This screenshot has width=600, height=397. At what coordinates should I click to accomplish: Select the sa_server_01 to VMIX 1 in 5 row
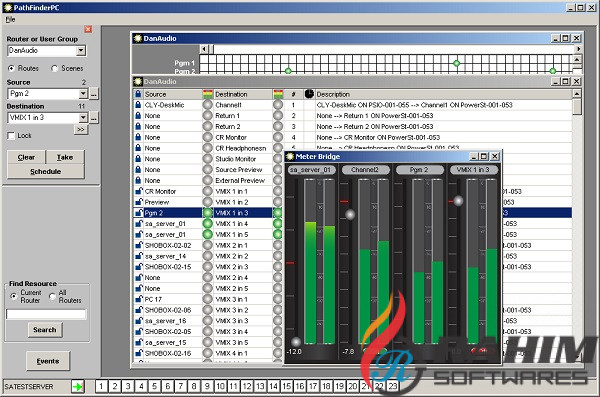pyautogui.click(x=352, y=234)
